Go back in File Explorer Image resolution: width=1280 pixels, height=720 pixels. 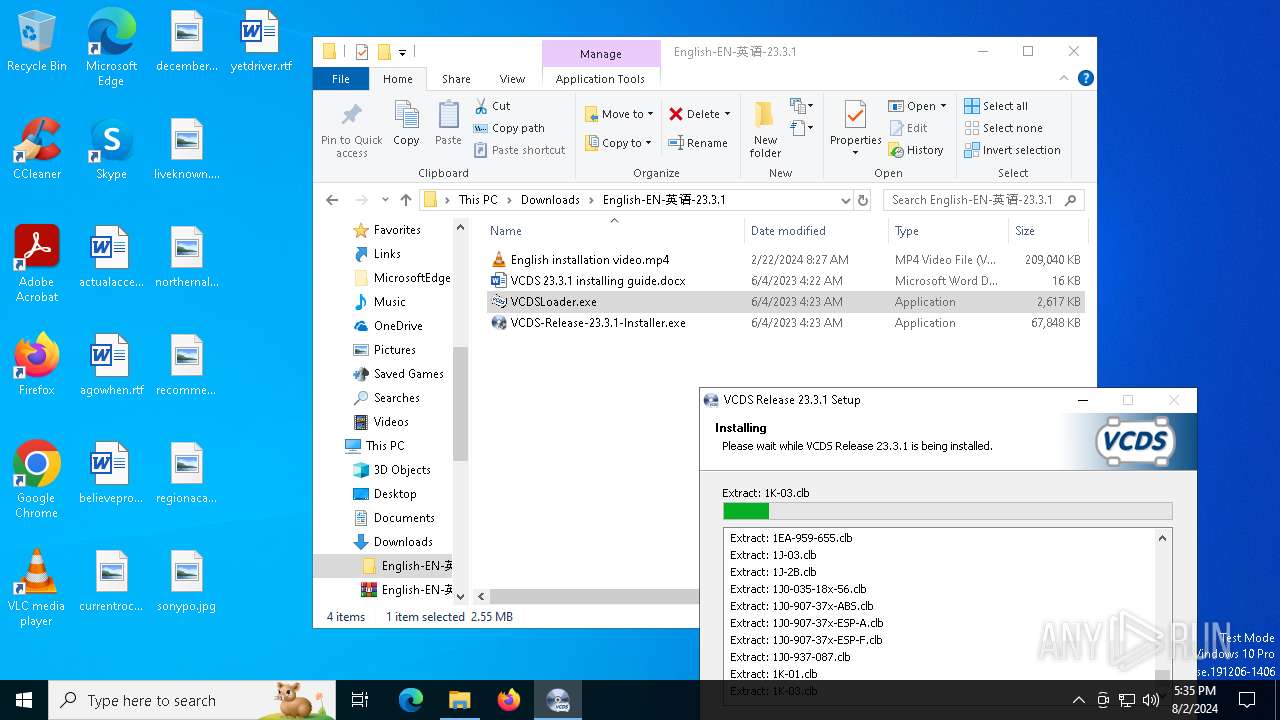[x=332, y=200]
